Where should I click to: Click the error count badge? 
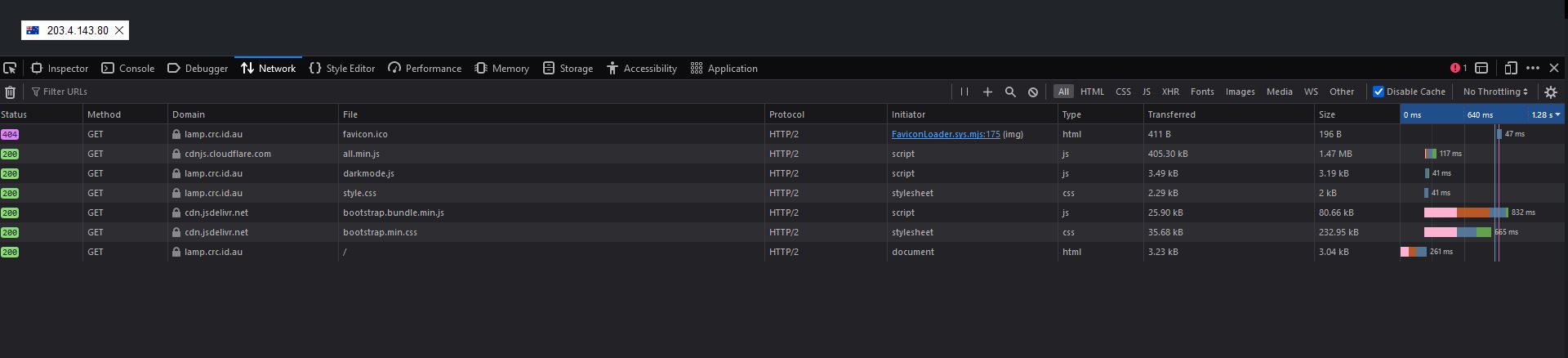coord(1459,69)
